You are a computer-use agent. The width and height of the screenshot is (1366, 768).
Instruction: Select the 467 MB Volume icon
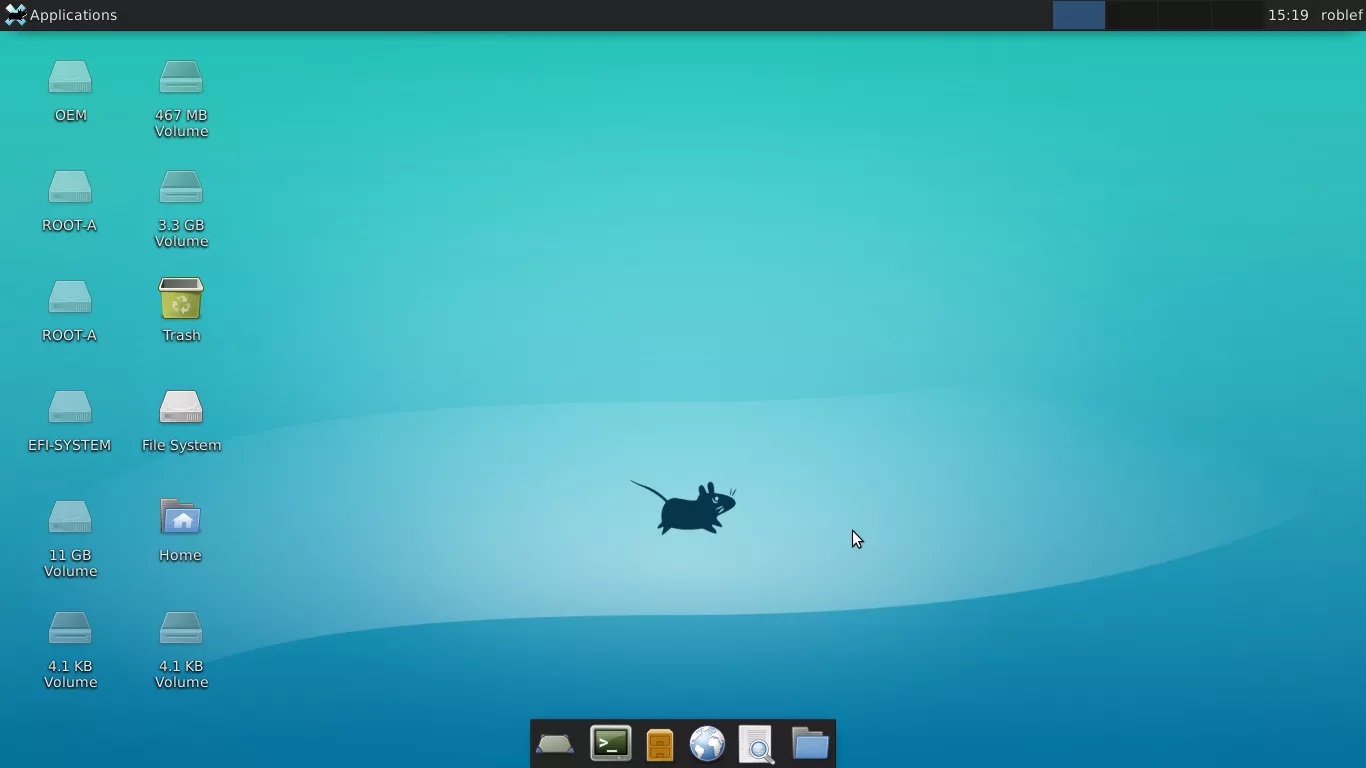[x=181, y=79]
